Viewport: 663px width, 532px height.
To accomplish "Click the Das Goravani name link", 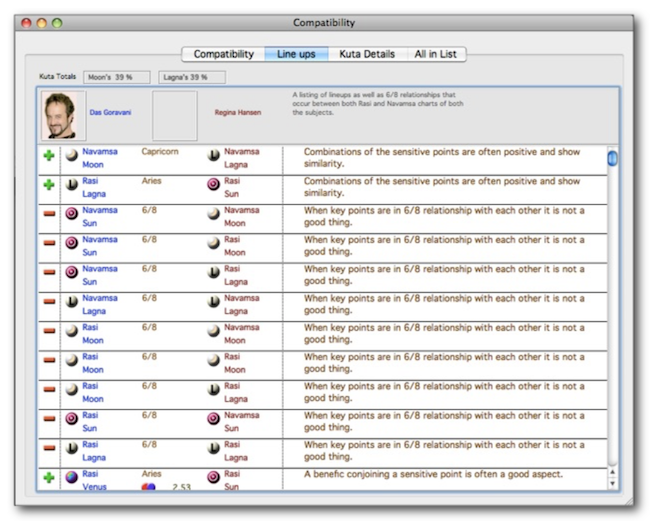I will [110, 112].
